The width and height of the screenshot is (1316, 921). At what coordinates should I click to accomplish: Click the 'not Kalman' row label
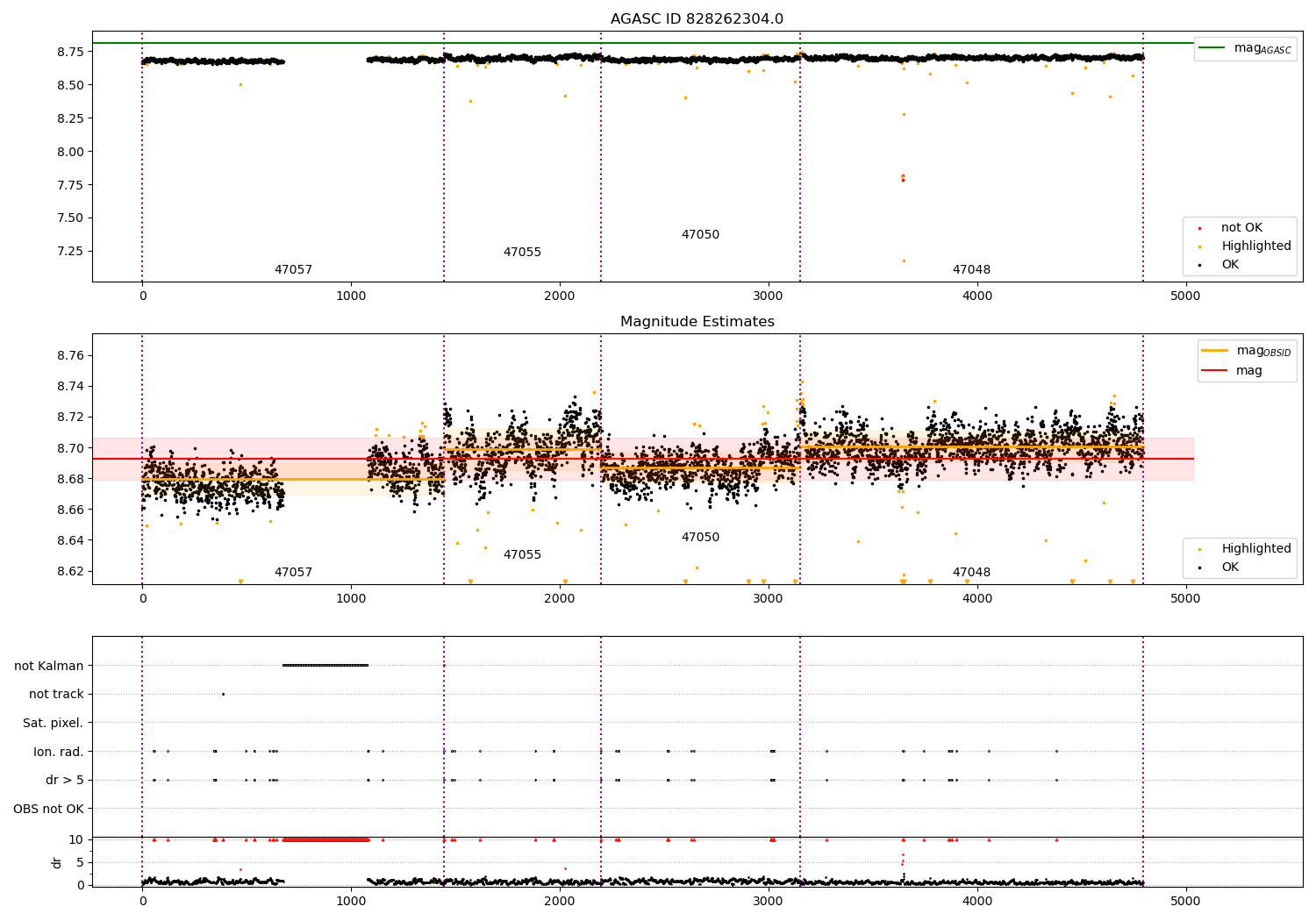coord(49,666)
